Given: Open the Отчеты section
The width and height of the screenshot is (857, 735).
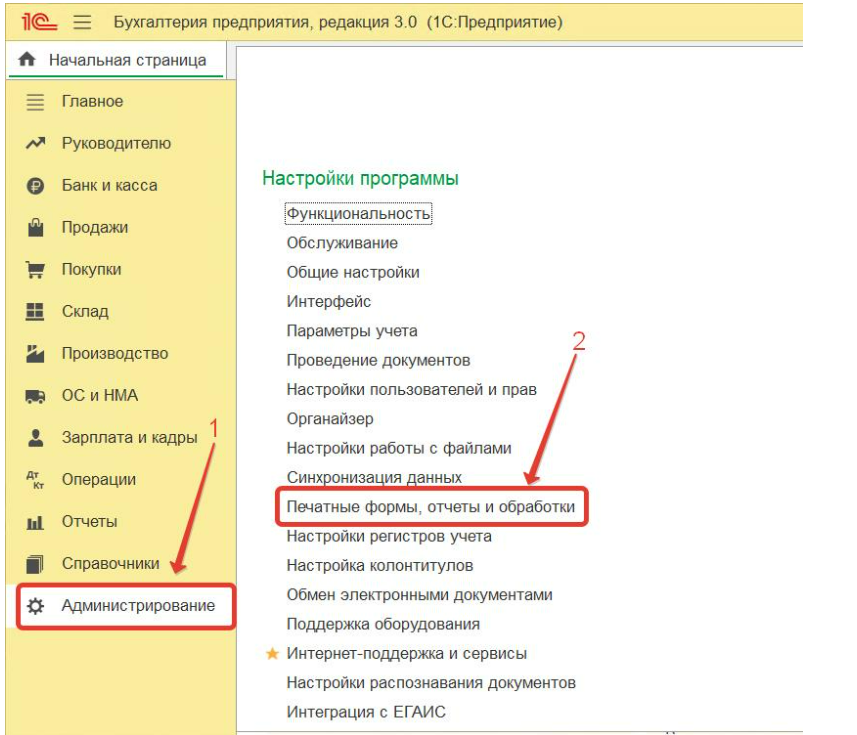Looking at the screenshot, I should (90, 522).
